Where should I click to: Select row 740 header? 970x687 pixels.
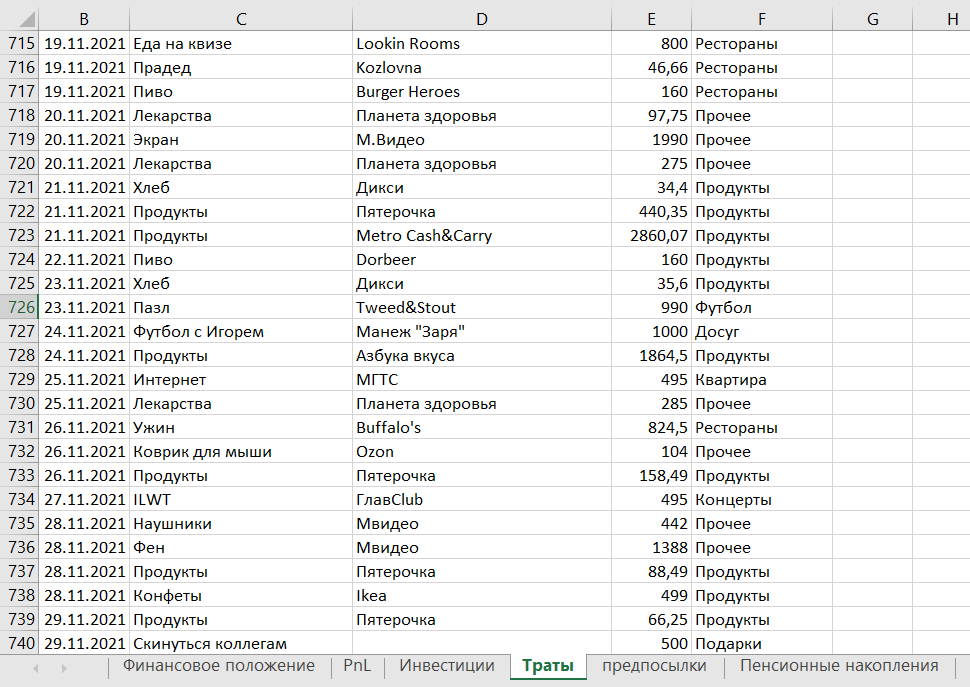click(x=19, y=643)
